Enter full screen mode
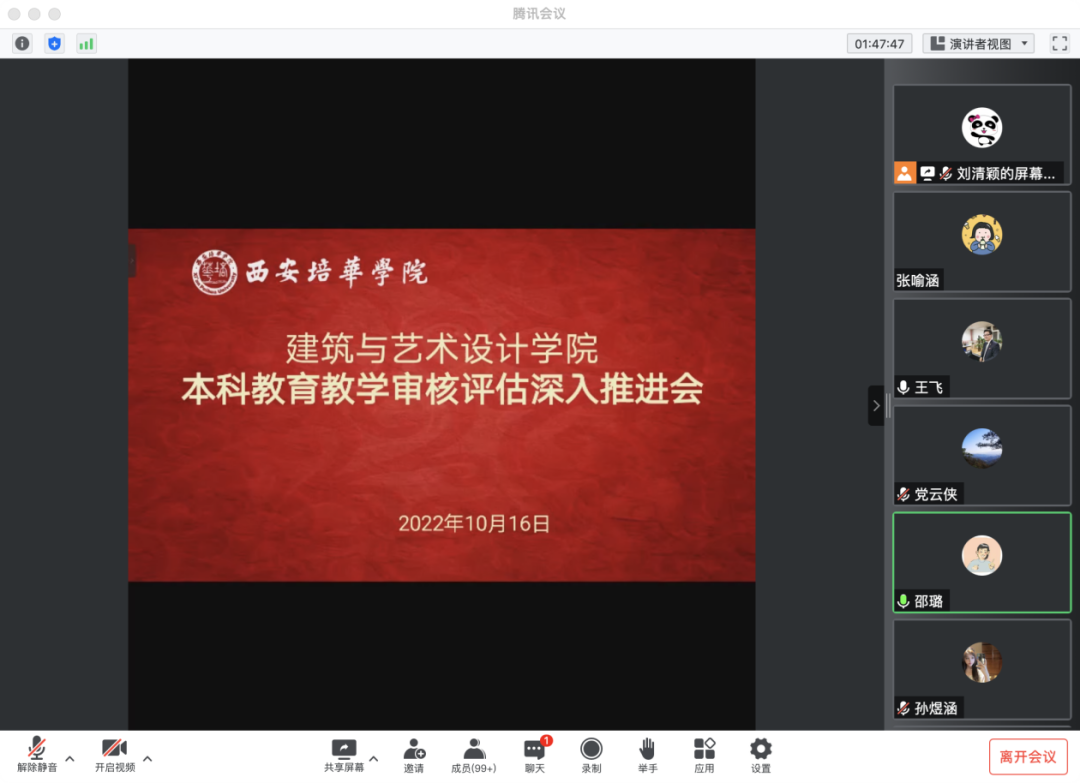 [1059, 43]
